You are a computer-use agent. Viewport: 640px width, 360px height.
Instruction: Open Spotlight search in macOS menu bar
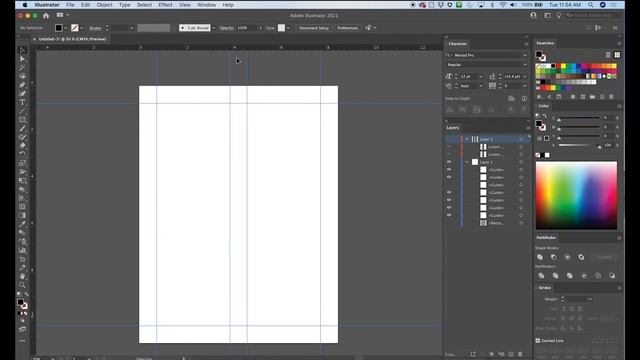(x=591, y=5)
